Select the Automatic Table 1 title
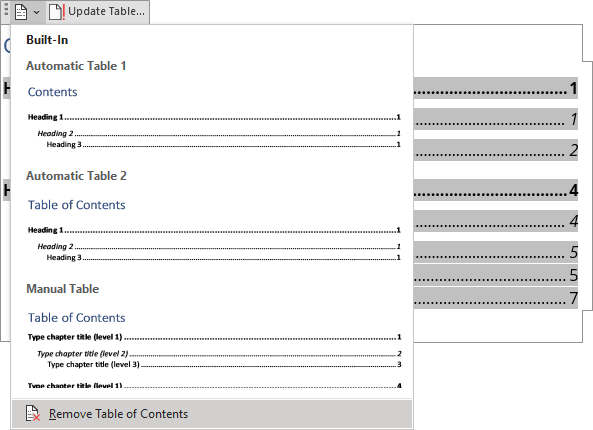The image size is (593, 430). click(76, 66)
